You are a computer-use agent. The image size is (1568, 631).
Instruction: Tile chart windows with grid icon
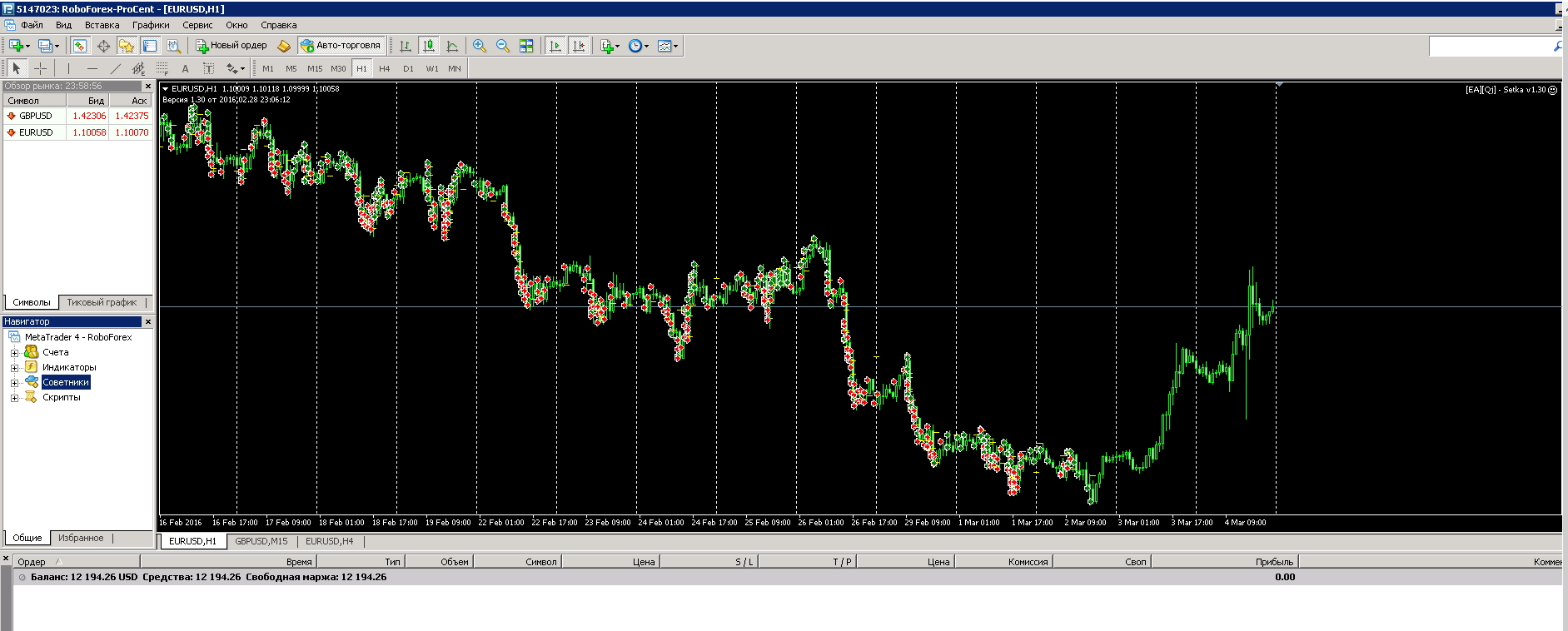coord(526,46)
